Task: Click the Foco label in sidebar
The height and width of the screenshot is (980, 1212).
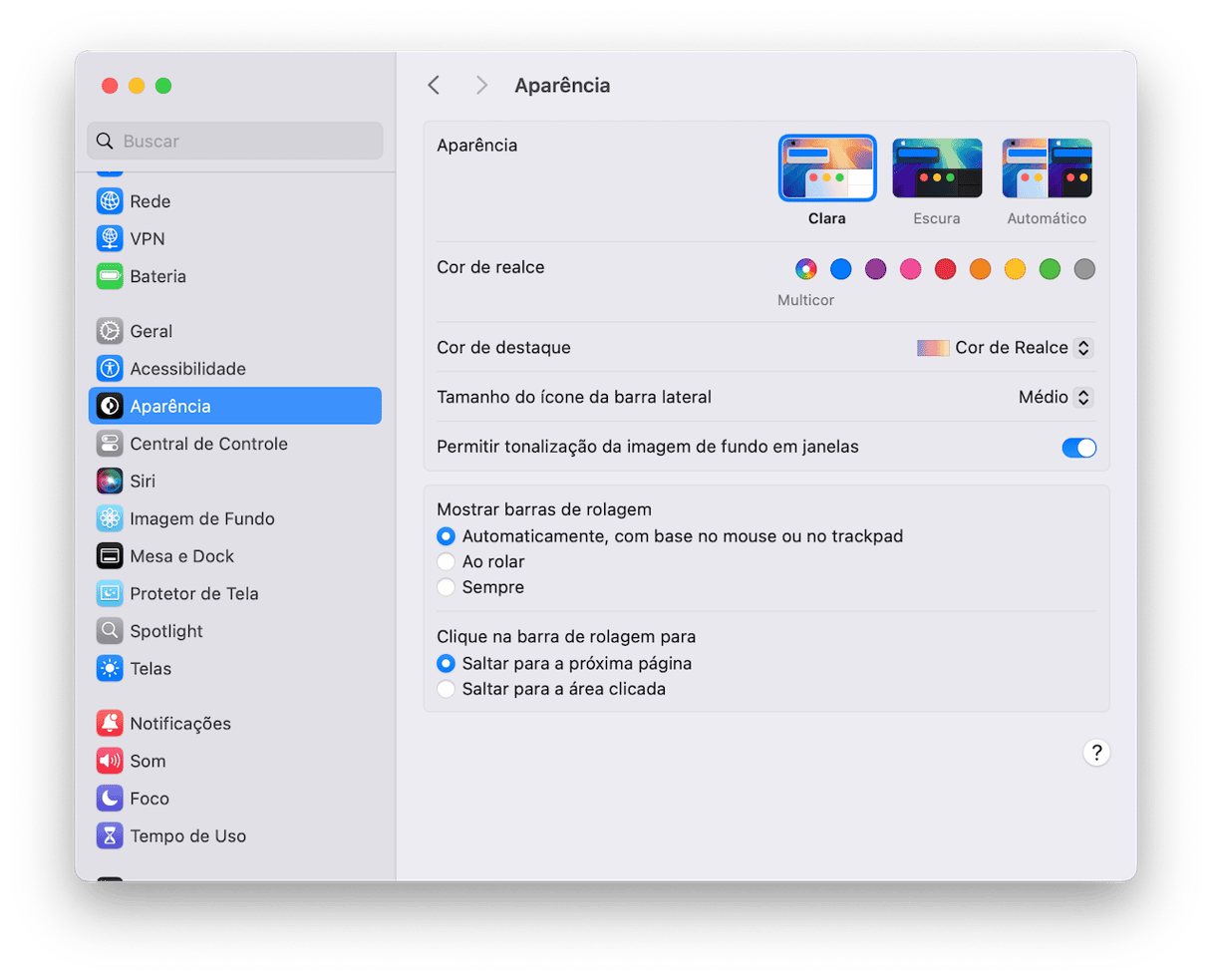Action: coord(150,799)
